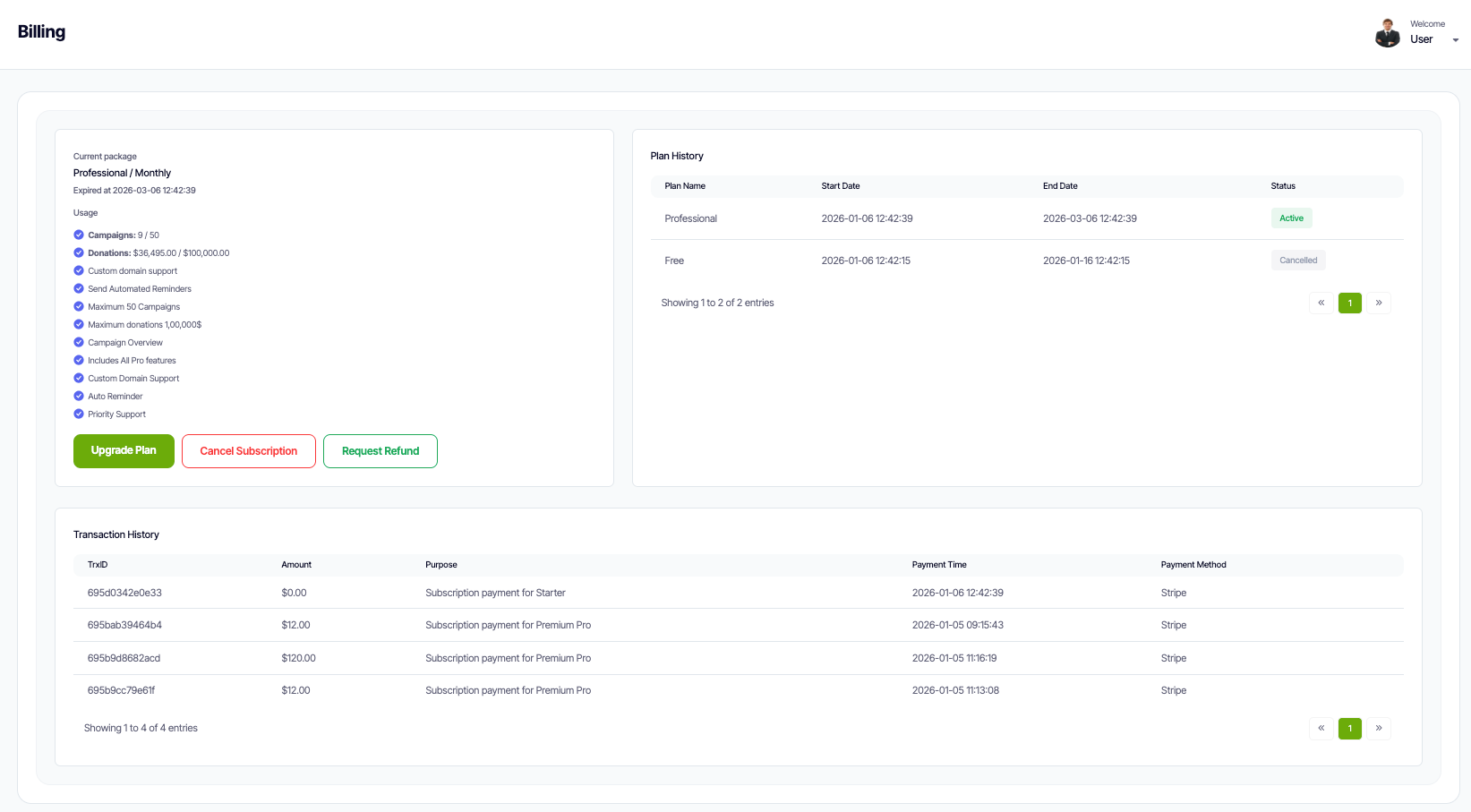Screen dimensions: 1471x812
Task: Click the checkmark icon next to Donations
Action: coord(78,252)
